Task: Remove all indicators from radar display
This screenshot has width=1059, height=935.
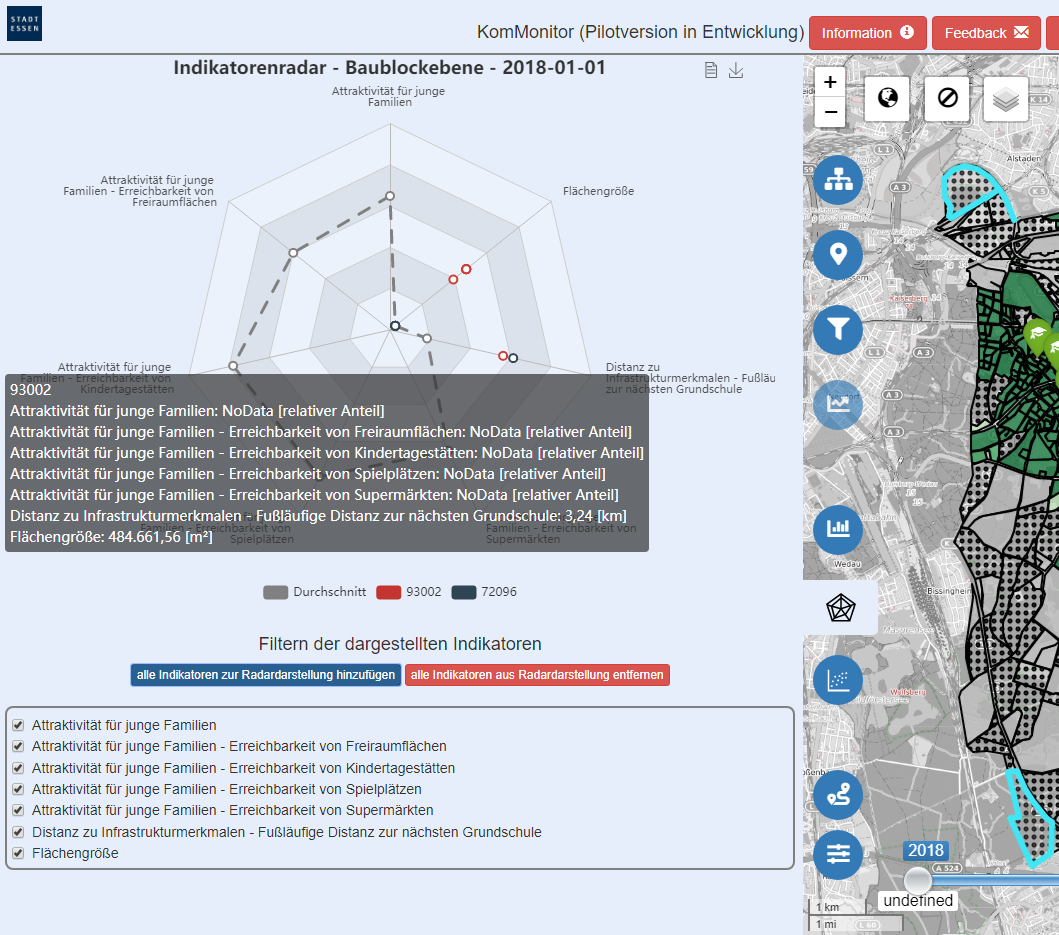Action: [537, 675]
